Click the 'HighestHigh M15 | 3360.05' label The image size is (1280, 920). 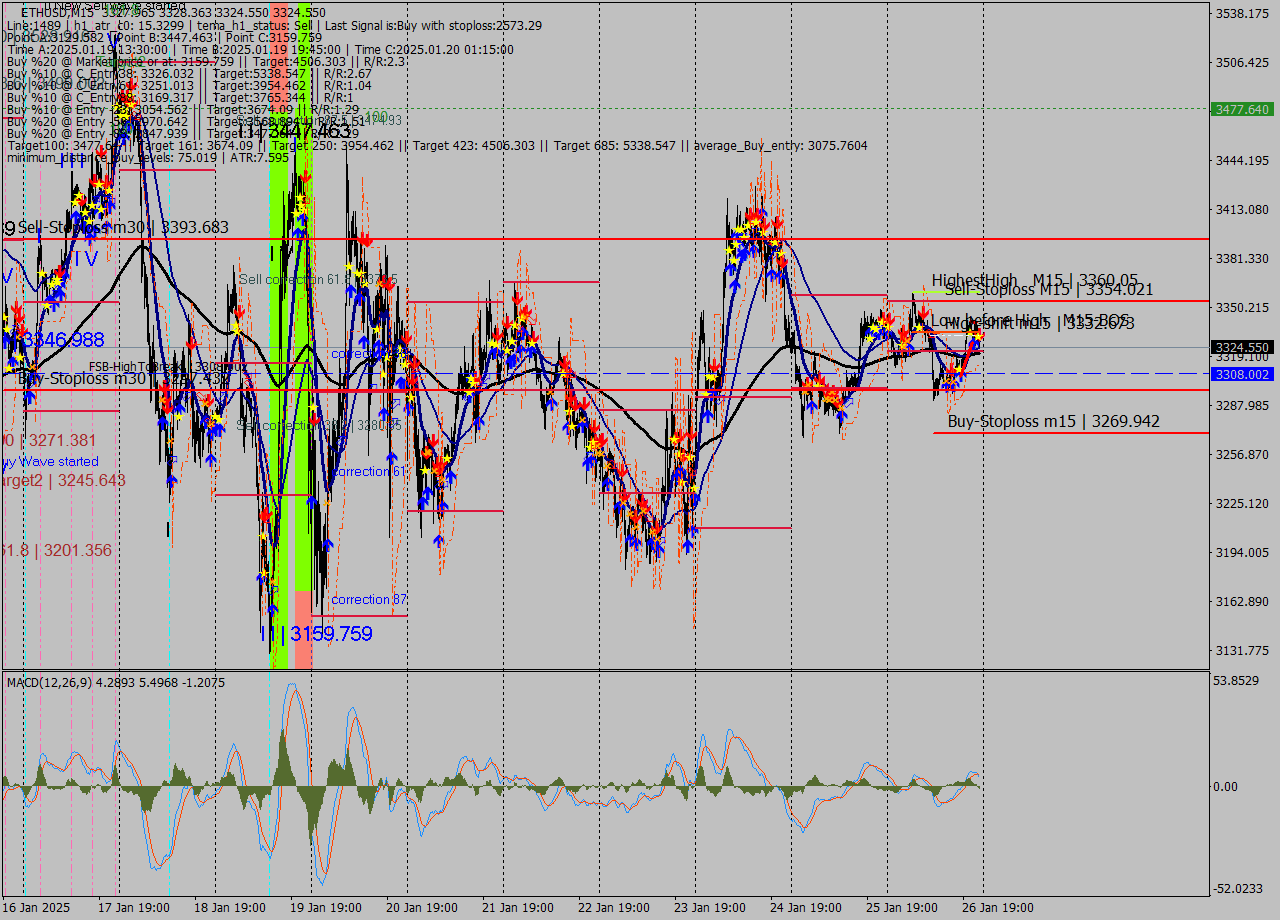click(x=1035, y=280)
